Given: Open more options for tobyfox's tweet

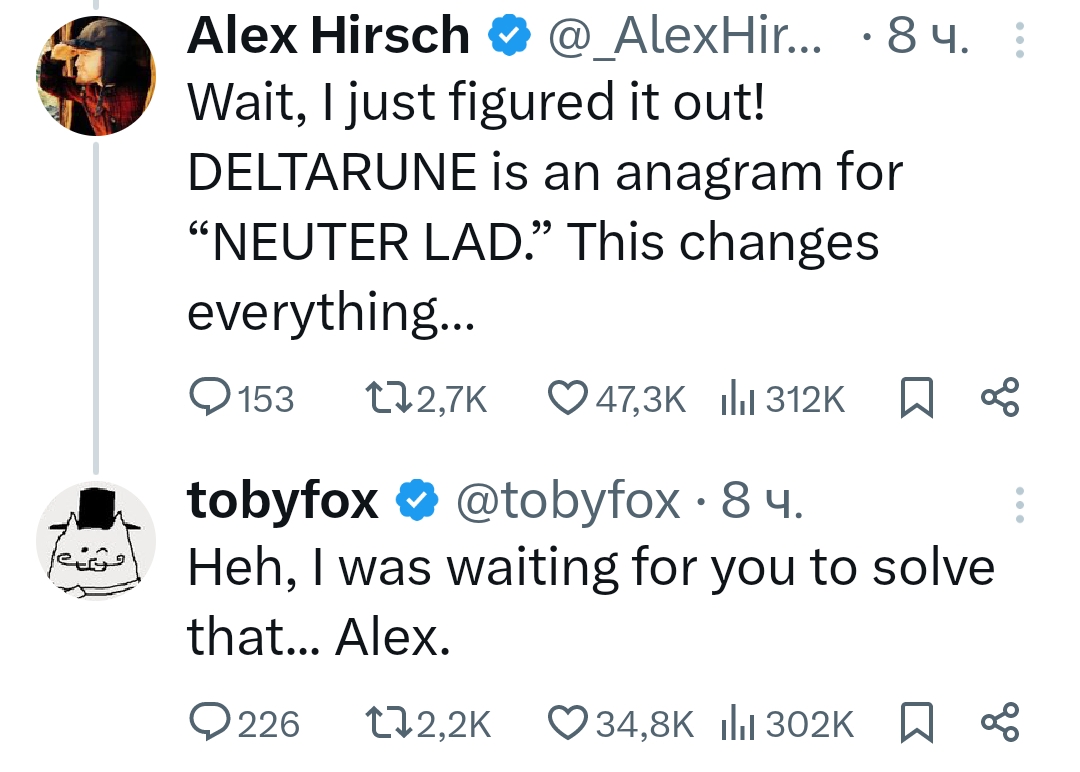Looking at the screenshot, I should [1019, 505].
